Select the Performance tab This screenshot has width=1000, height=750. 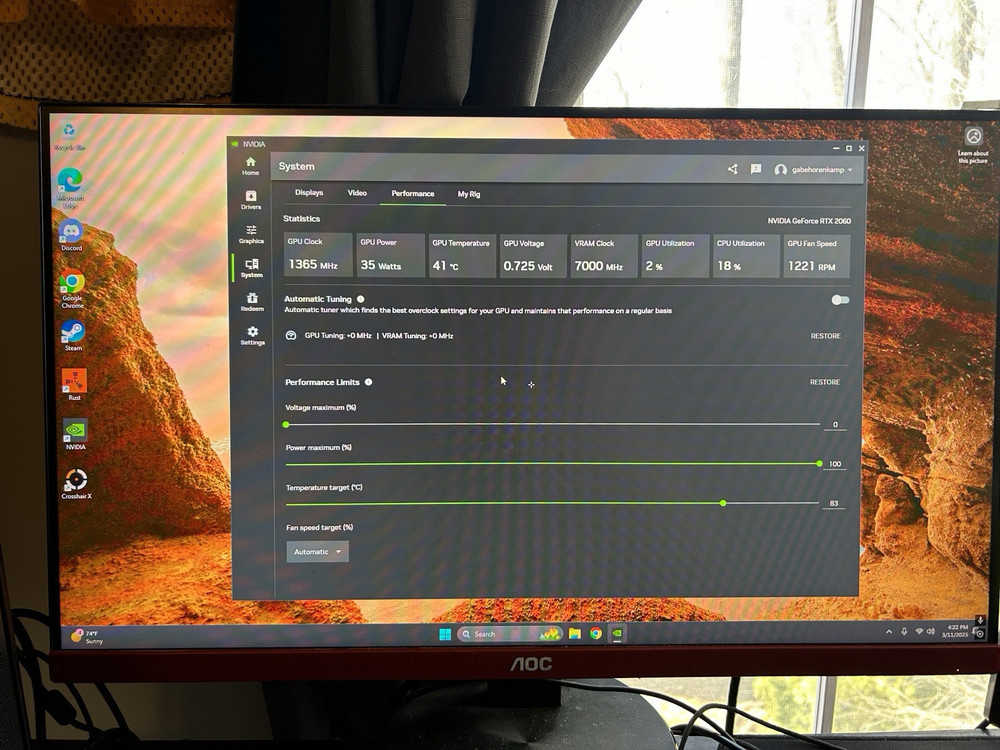pos(413,193)
